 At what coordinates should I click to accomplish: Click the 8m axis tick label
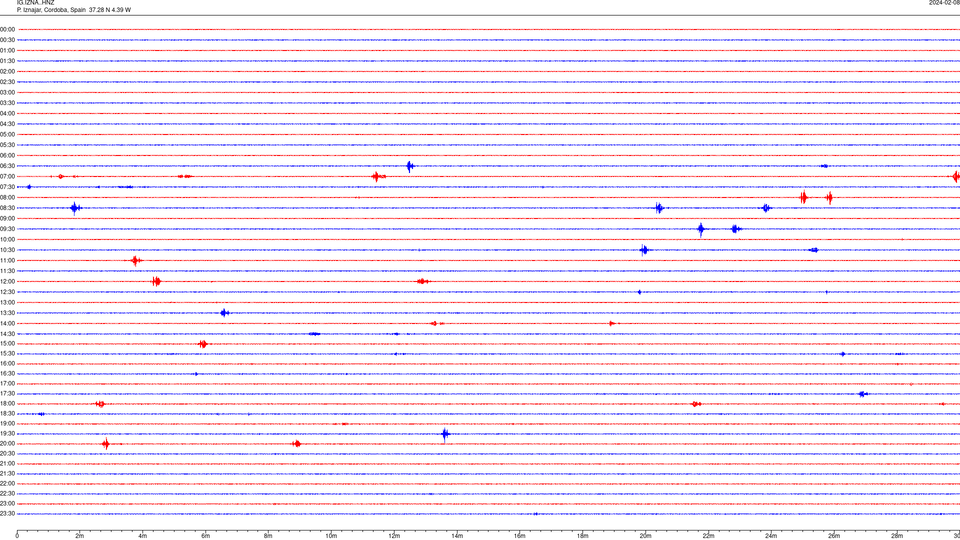click(268, 536)
